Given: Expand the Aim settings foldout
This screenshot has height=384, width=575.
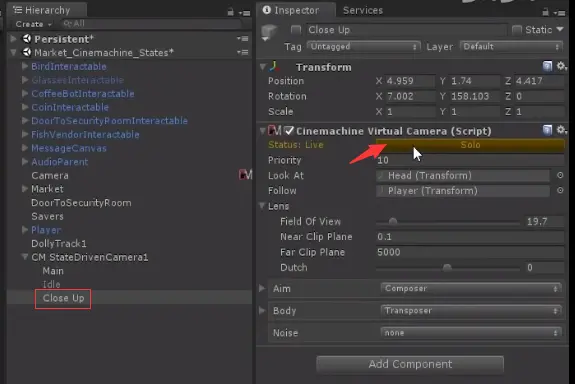Looking at the screenshot, I should coord(262,288).
